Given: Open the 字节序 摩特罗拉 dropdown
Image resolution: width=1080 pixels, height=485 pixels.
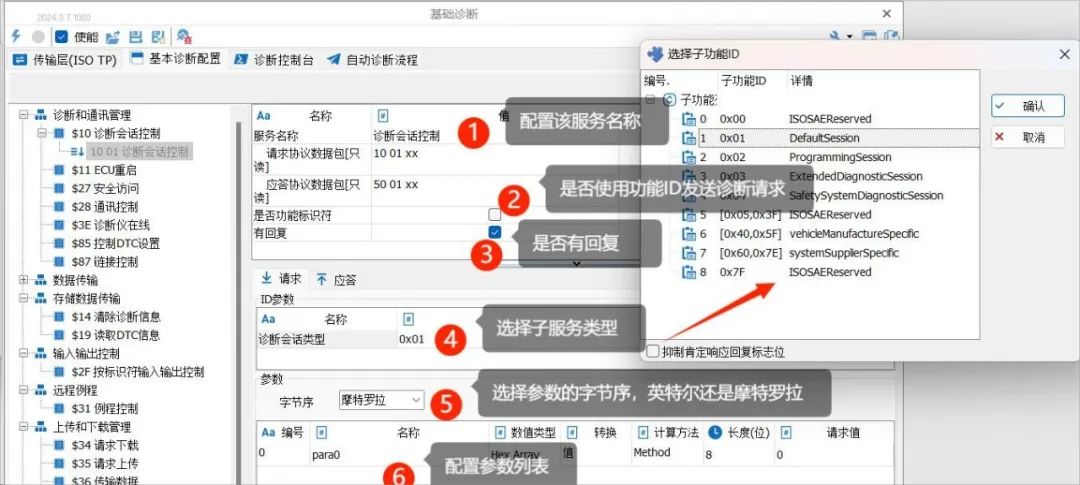Looking at the screenshot, I should click(x=382, y=400).
